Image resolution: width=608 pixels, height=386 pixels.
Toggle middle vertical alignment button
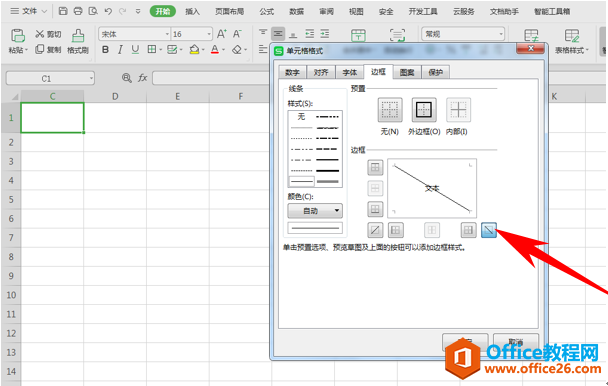pos(278,34)
